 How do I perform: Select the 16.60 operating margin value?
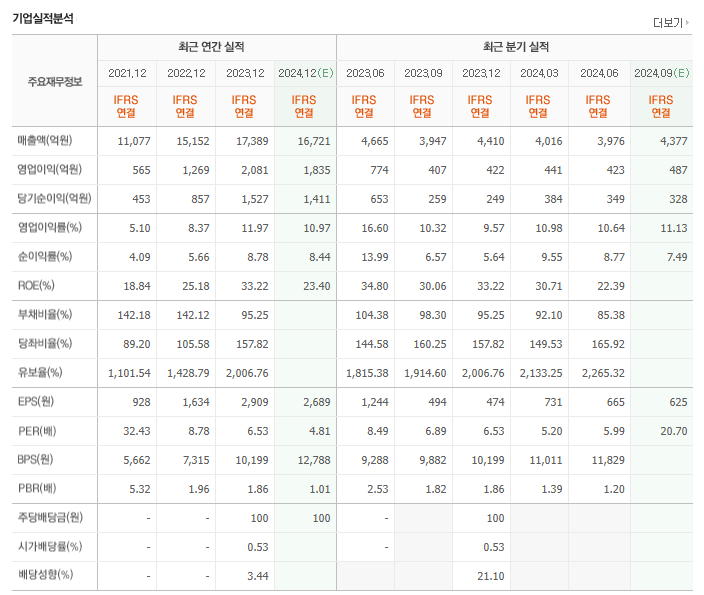[x=375, y=228]
